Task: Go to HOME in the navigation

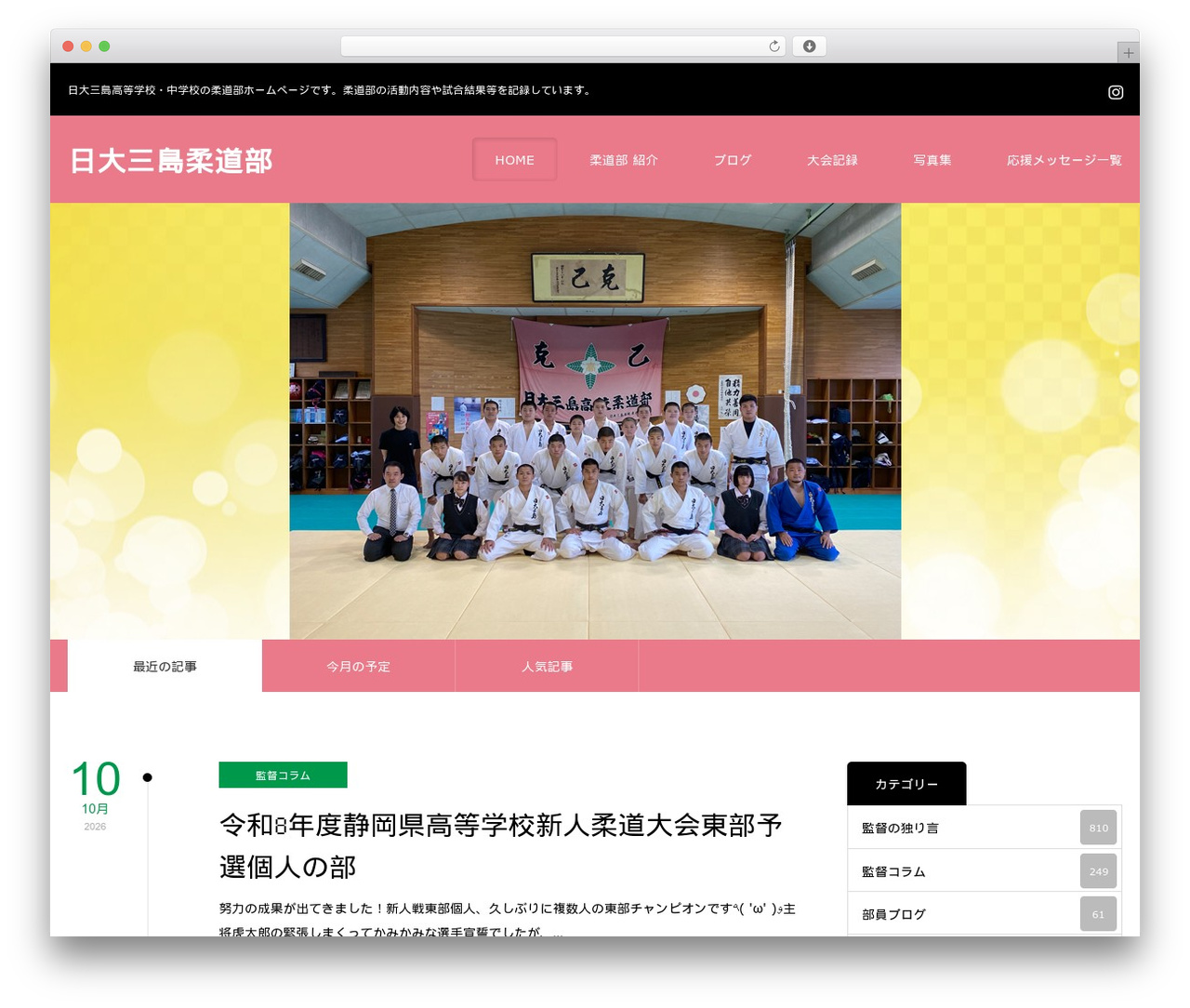Action: 514,160
